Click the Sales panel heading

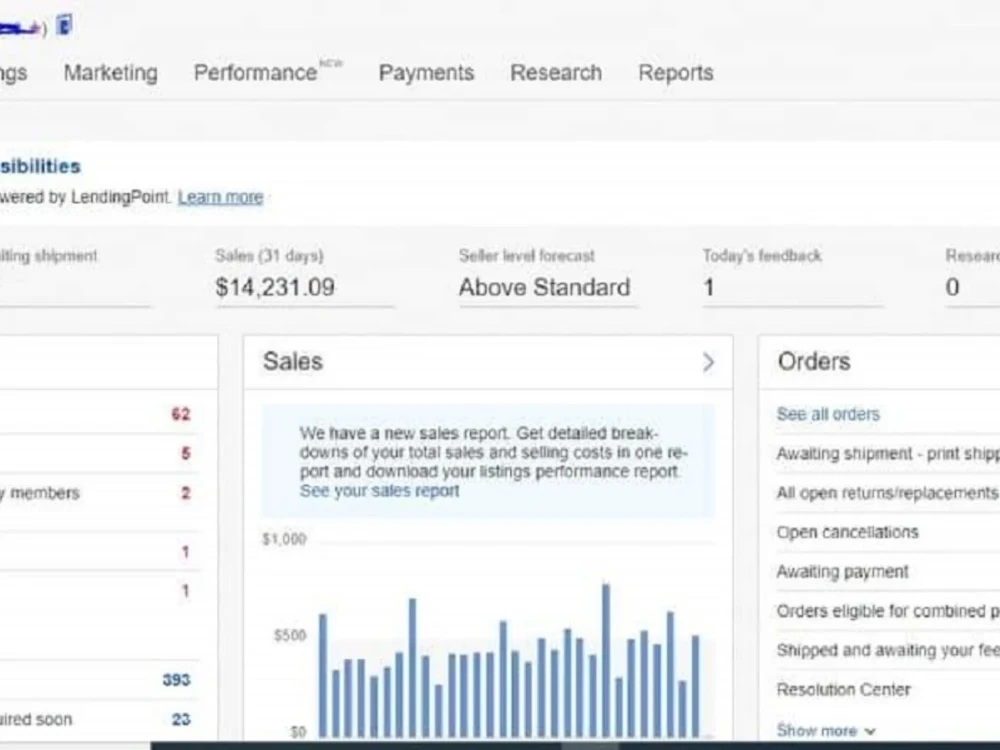(293, 362)
